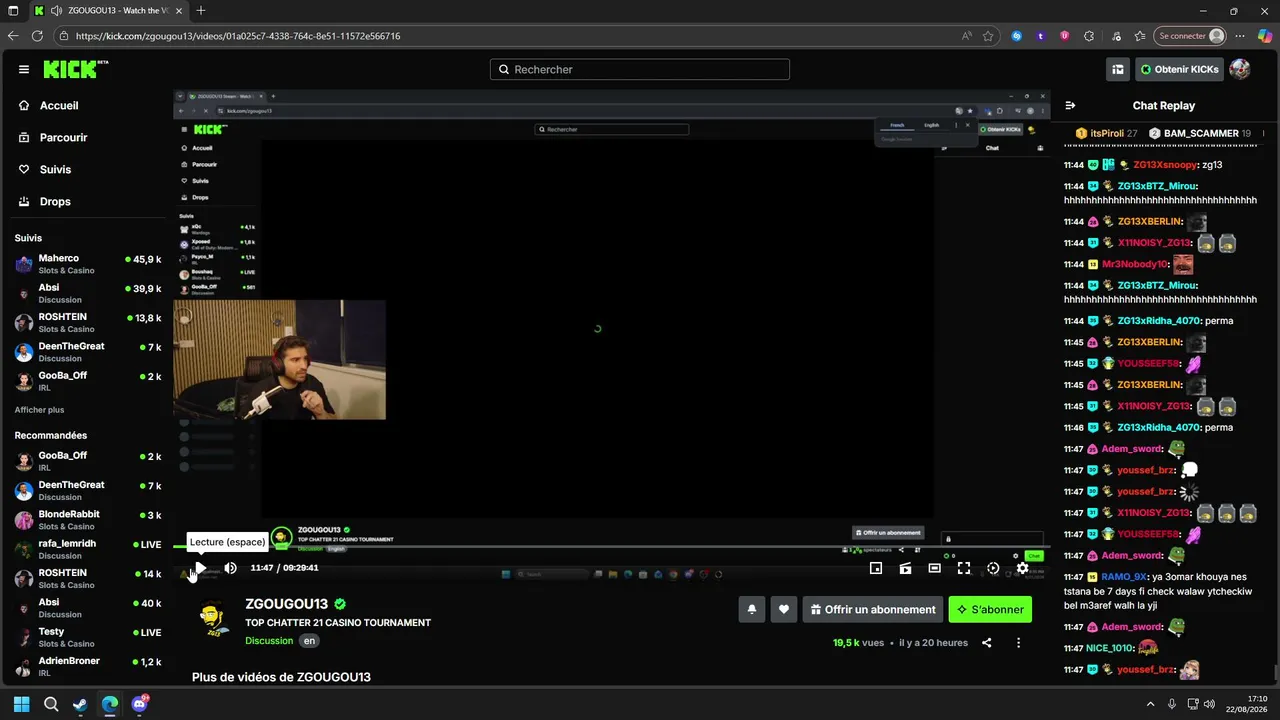Expand followed channels with Afficher plus
This screenshot has height=720, width=1280.
(39, 410)
